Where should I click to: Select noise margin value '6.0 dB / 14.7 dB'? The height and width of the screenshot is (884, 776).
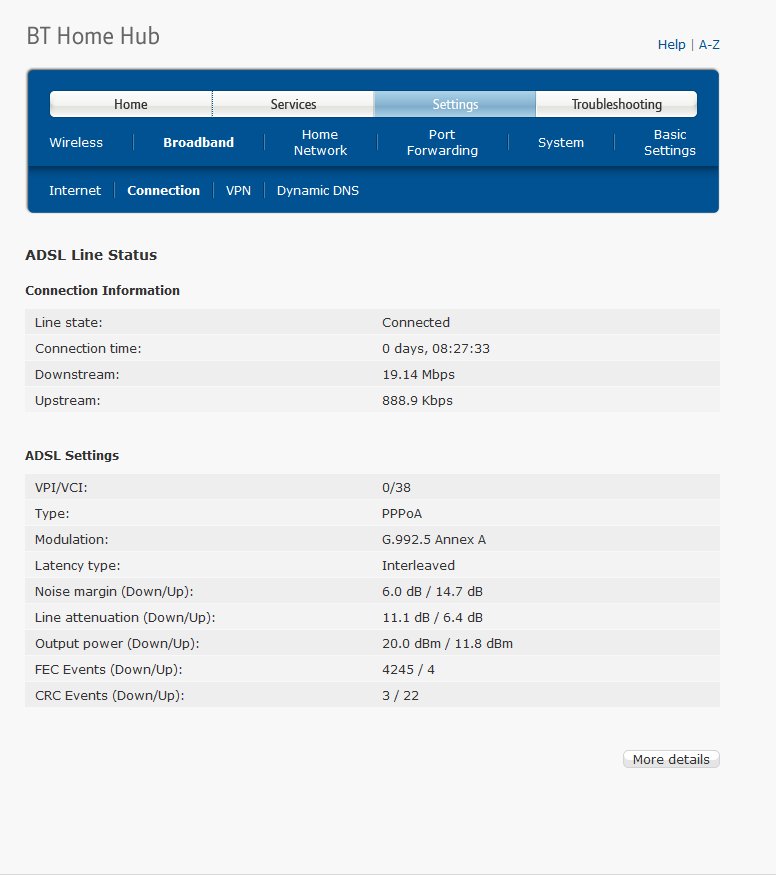[432, 591]
